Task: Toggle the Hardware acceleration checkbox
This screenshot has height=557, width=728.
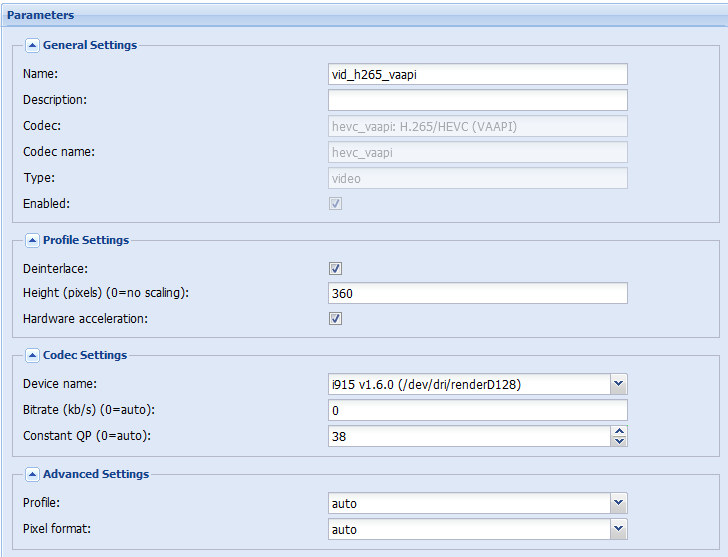Action: coord(335,318)
